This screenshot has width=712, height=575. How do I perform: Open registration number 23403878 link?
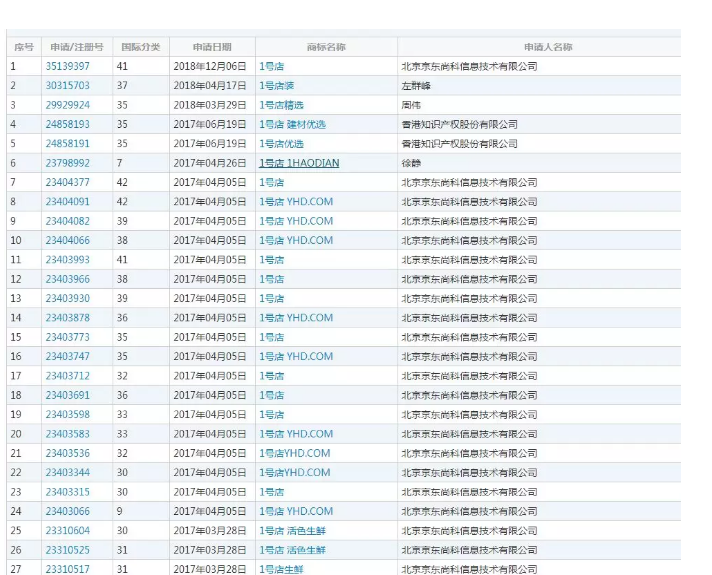tap(67, 318)
